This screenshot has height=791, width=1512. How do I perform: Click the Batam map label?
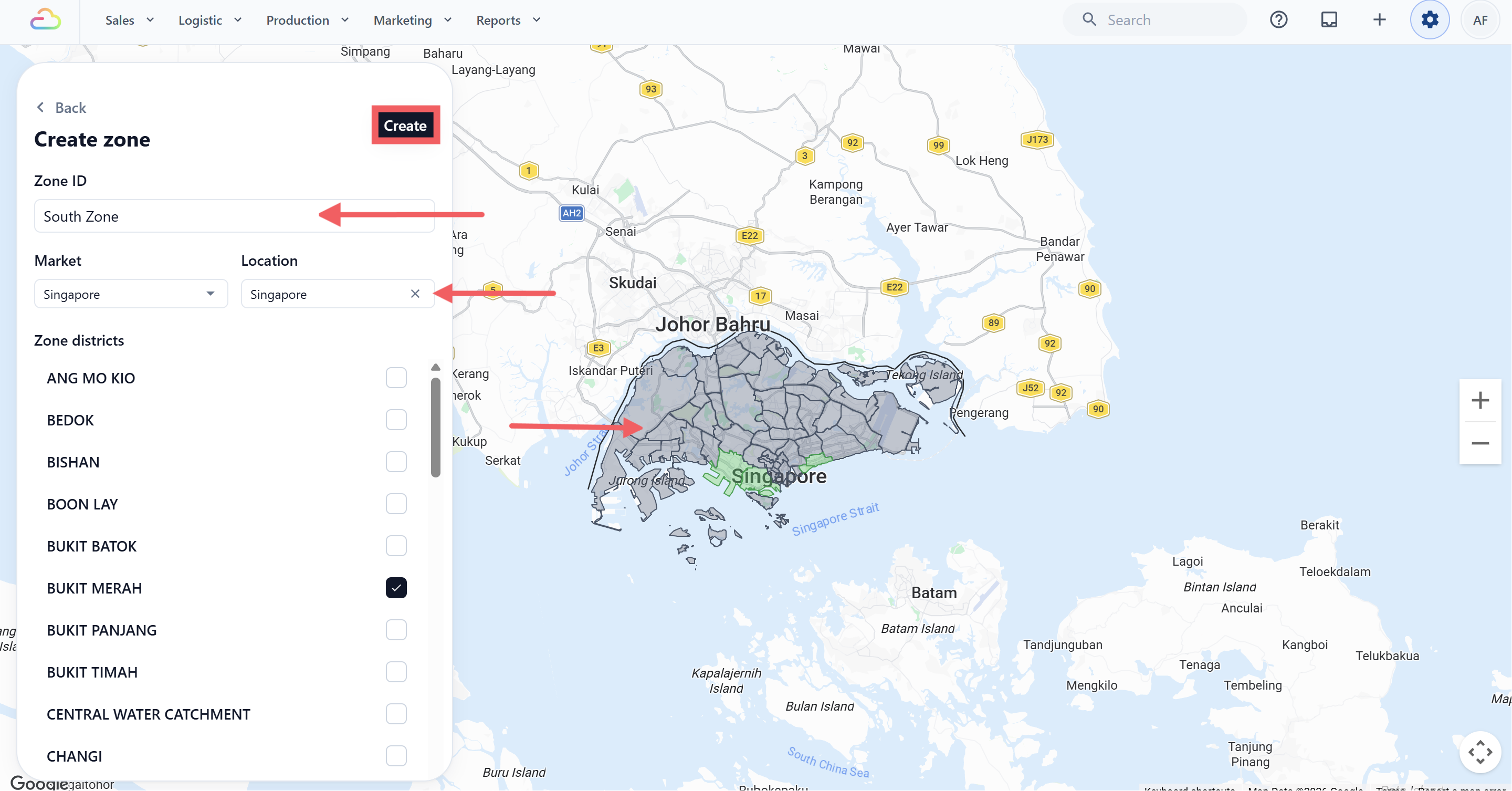934,592
